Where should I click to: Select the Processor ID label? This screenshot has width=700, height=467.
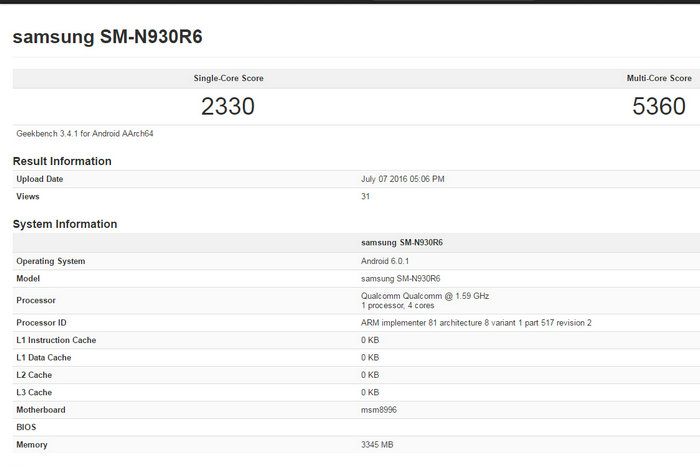pyautogui.click(x=41, y=323)
